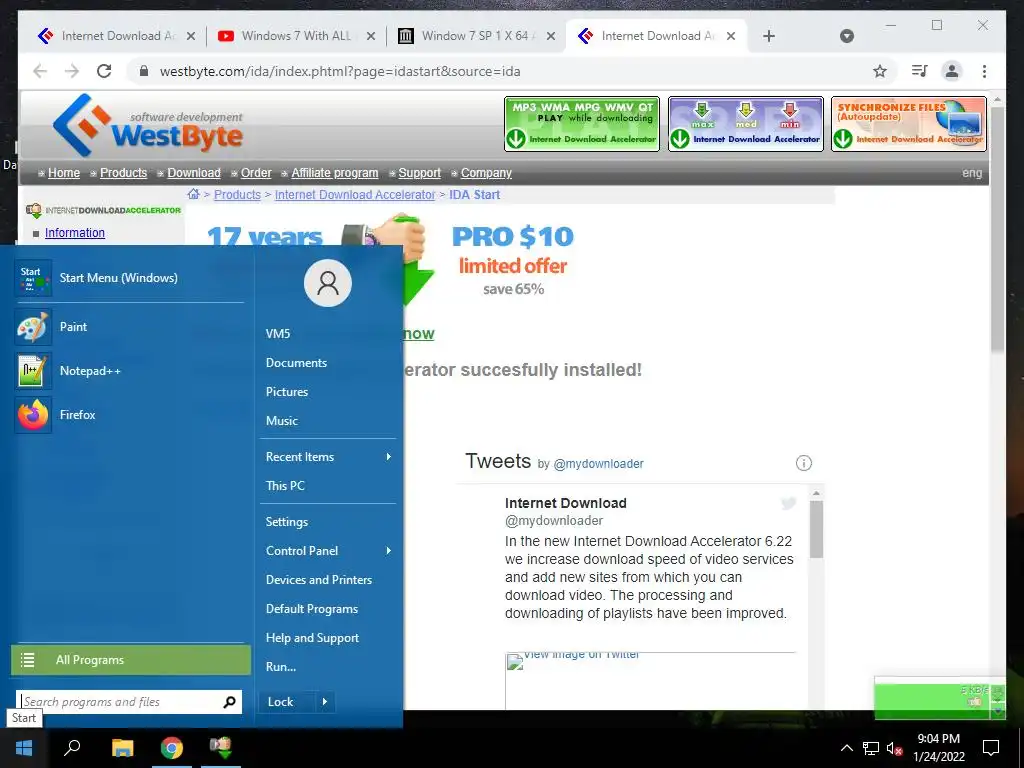This screenshot has width=1024, height=768.
Task: Click the Synchronize Files banner
Action: pyautogui.click(x=908, y=124)
